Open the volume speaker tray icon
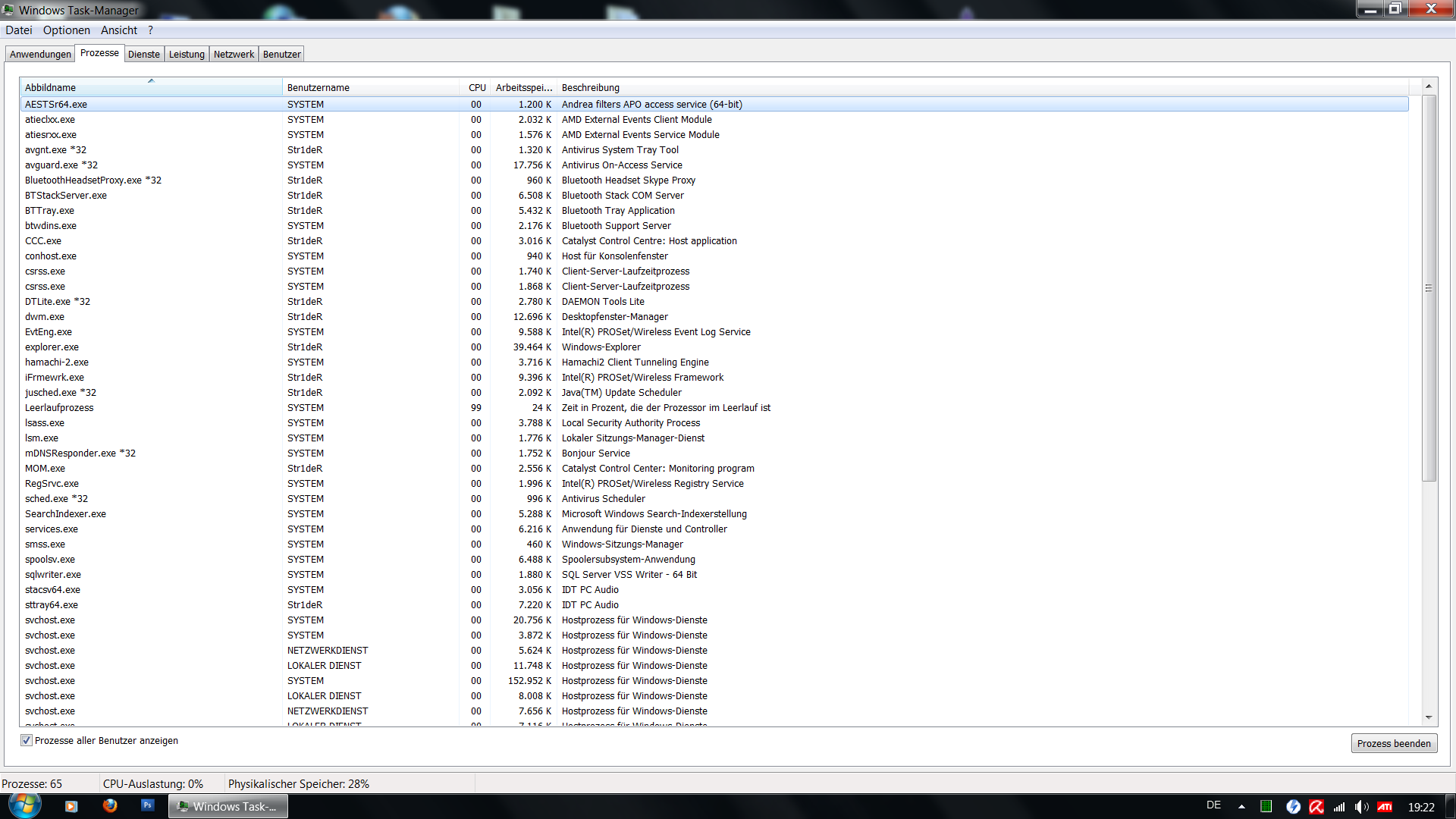1456x819 pixels. pos(1361,807)
